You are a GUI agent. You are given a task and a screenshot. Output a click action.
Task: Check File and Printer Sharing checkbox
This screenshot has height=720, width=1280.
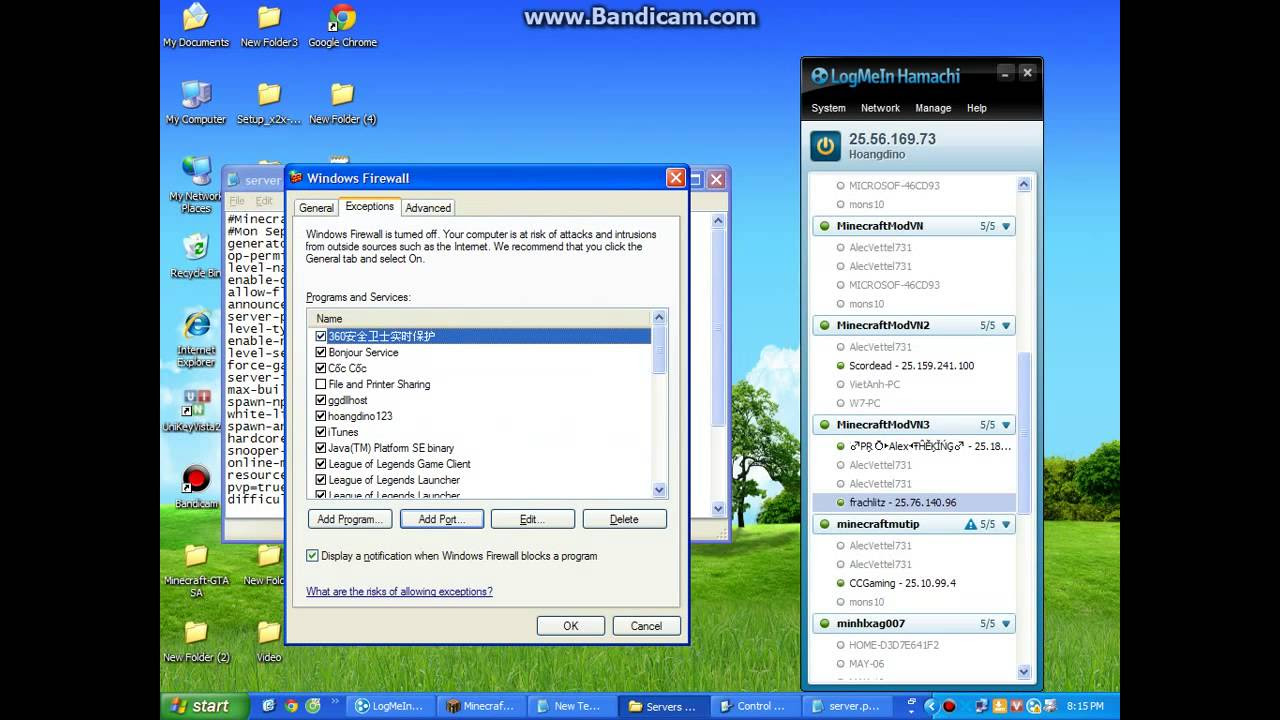point(321,384)
